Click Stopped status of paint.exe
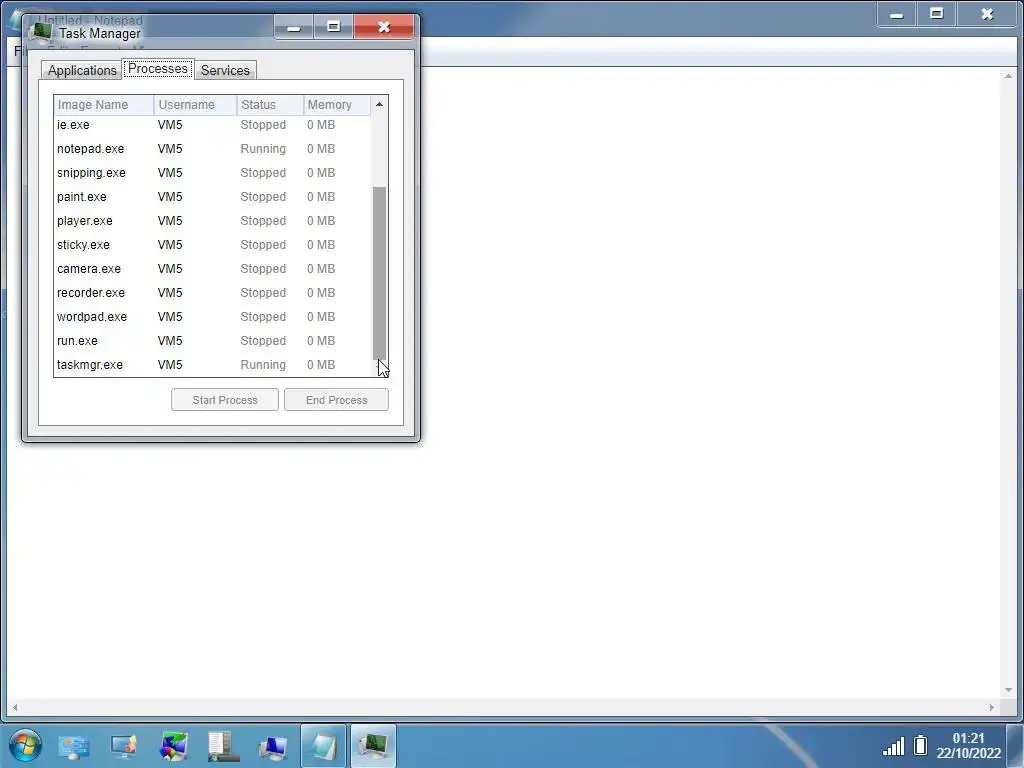 click(263, 197)
